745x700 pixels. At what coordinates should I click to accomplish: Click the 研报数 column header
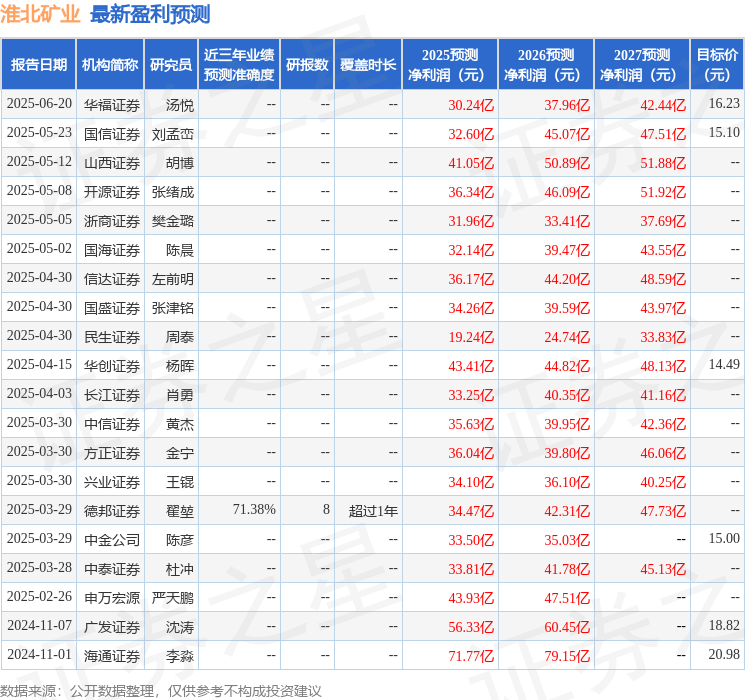[307, 65]
